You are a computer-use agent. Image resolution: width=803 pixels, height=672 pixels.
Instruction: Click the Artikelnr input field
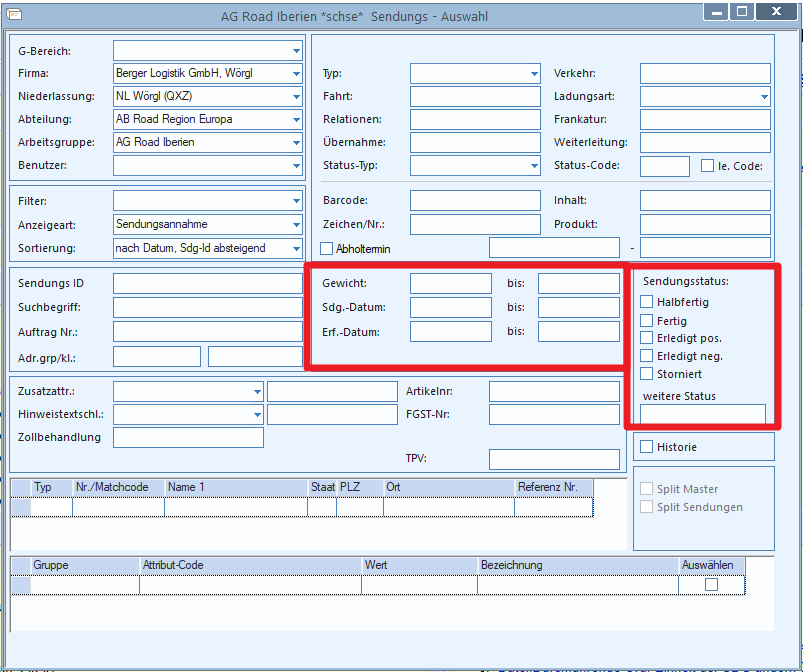554,391
